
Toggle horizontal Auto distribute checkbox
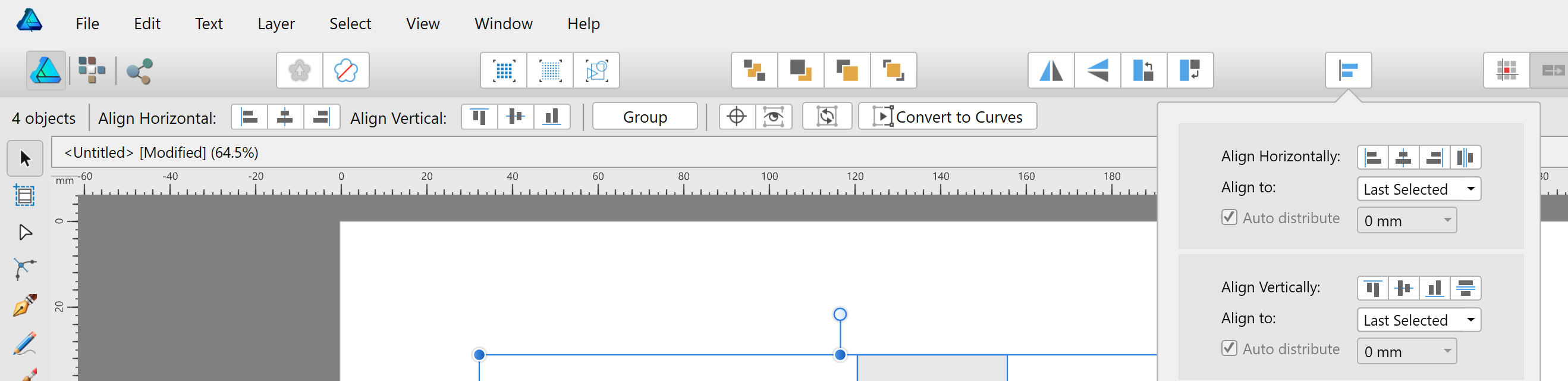1229,218
